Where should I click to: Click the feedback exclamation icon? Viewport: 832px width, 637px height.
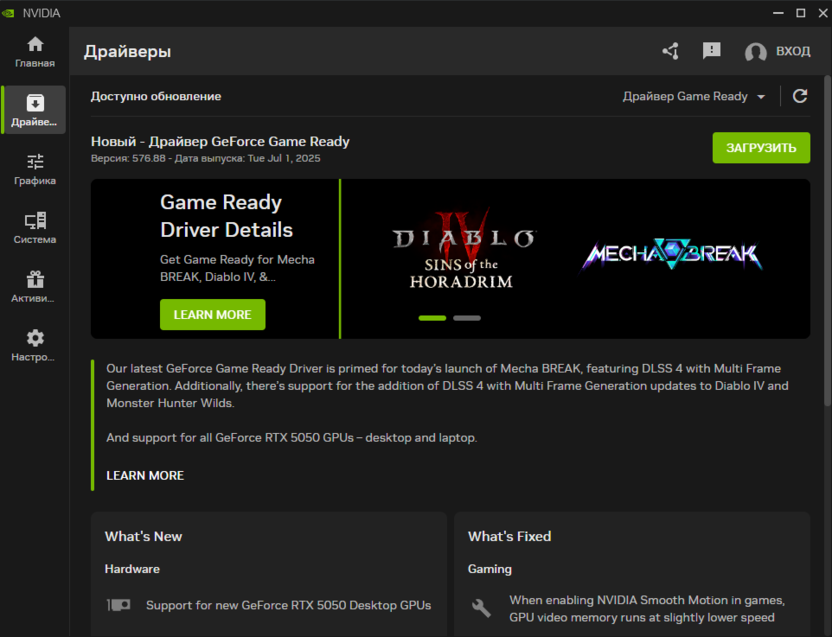[711, 51]
